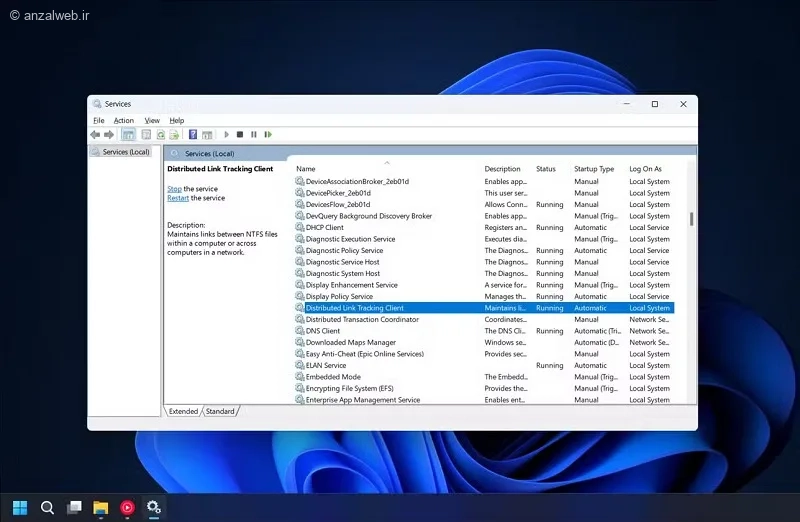Select DeviceAssociationBroker_2eb01d service
This screenshot has width=800, height=522.
click(x=484, y=182)
